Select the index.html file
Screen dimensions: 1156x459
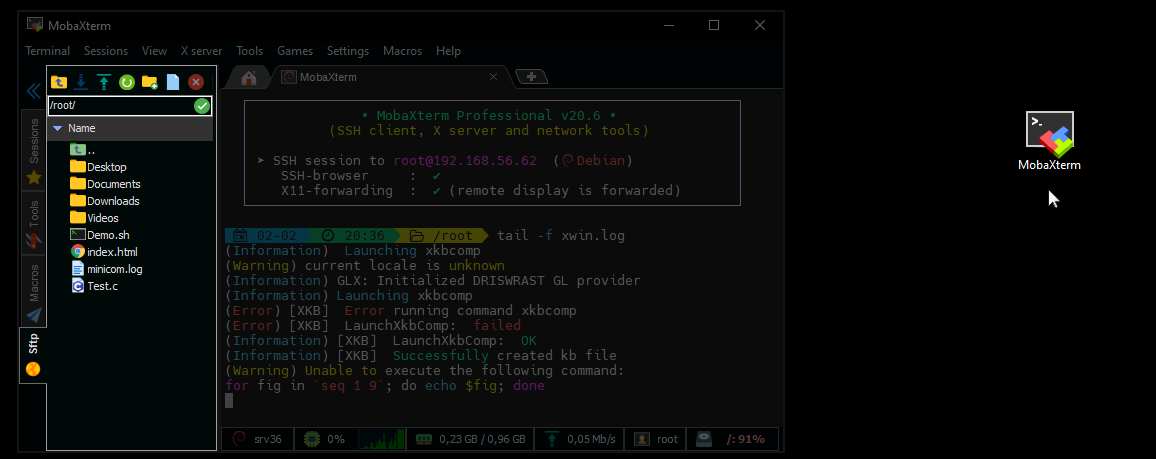104,252
